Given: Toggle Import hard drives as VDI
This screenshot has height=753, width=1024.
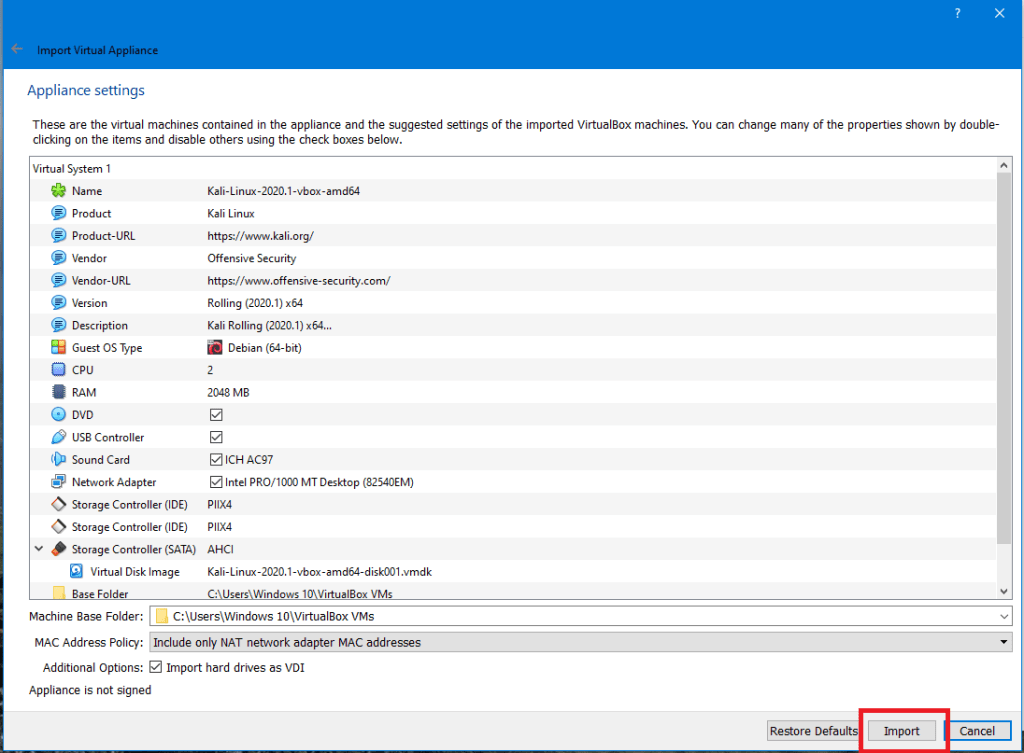Looking at the screenshot, I should point(155,667).
